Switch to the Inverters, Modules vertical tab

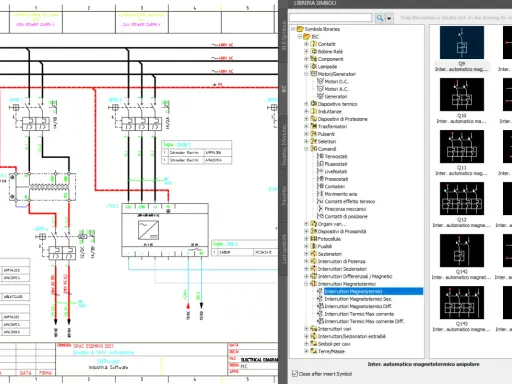pyautogui.click(x=284, y=144)
